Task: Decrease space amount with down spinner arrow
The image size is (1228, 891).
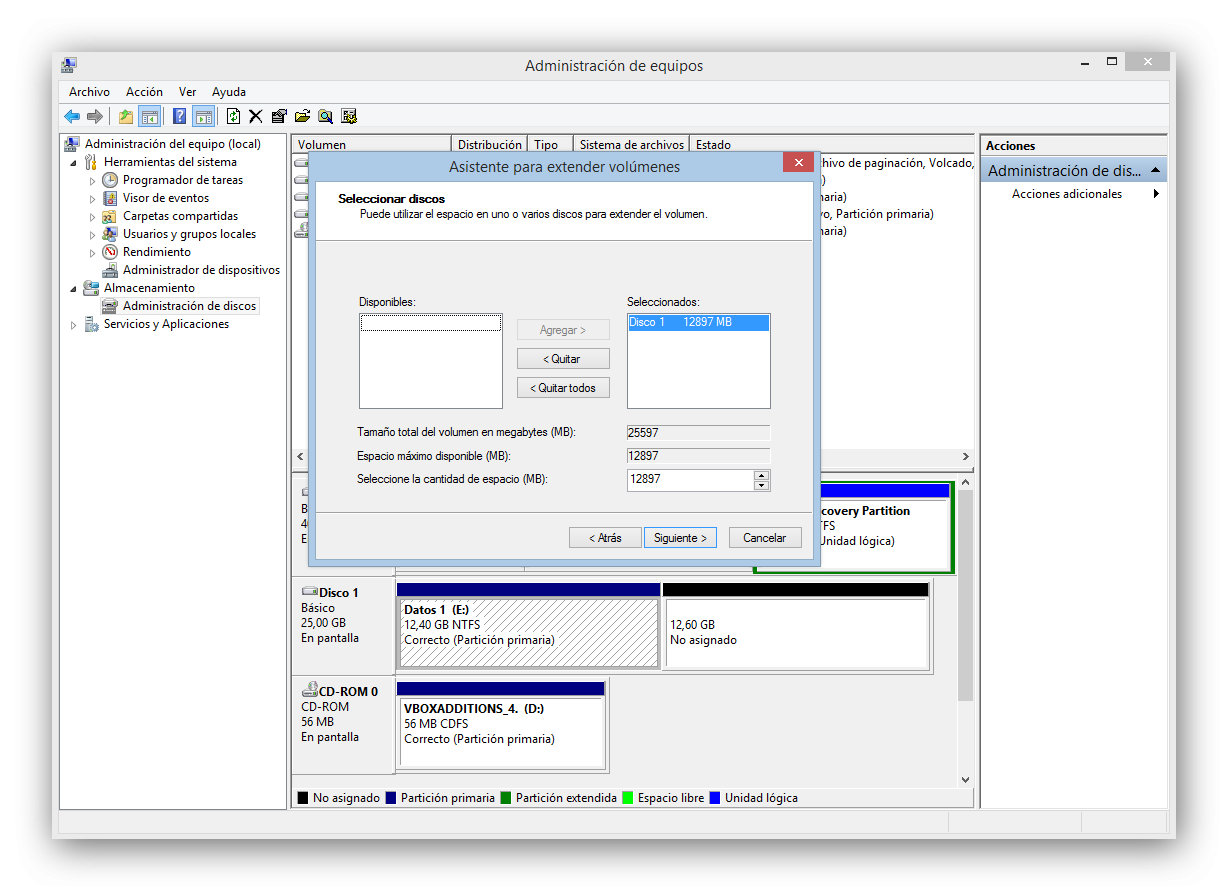Action: (x=762, y=486)
